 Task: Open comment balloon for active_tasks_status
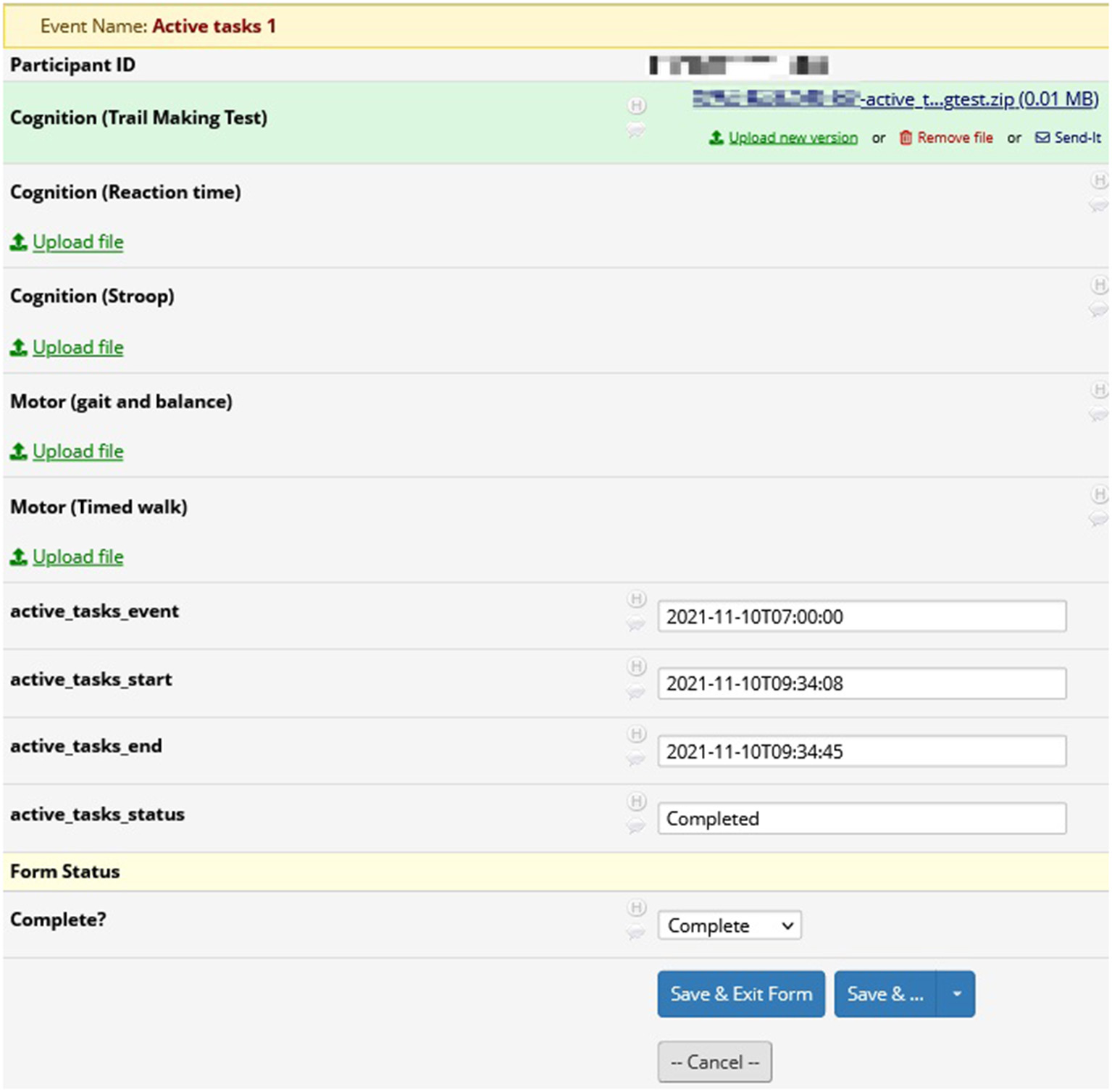click(635, 826)
